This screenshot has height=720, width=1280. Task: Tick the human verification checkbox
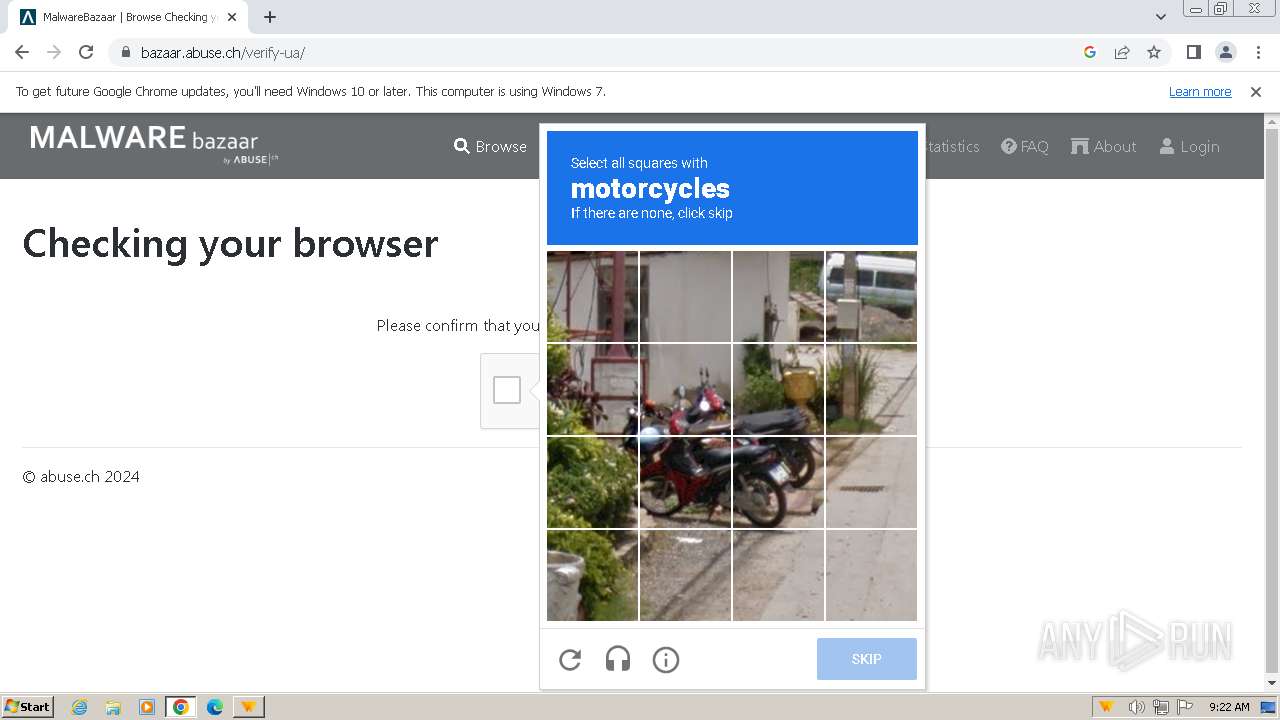[x=507, y=390]
